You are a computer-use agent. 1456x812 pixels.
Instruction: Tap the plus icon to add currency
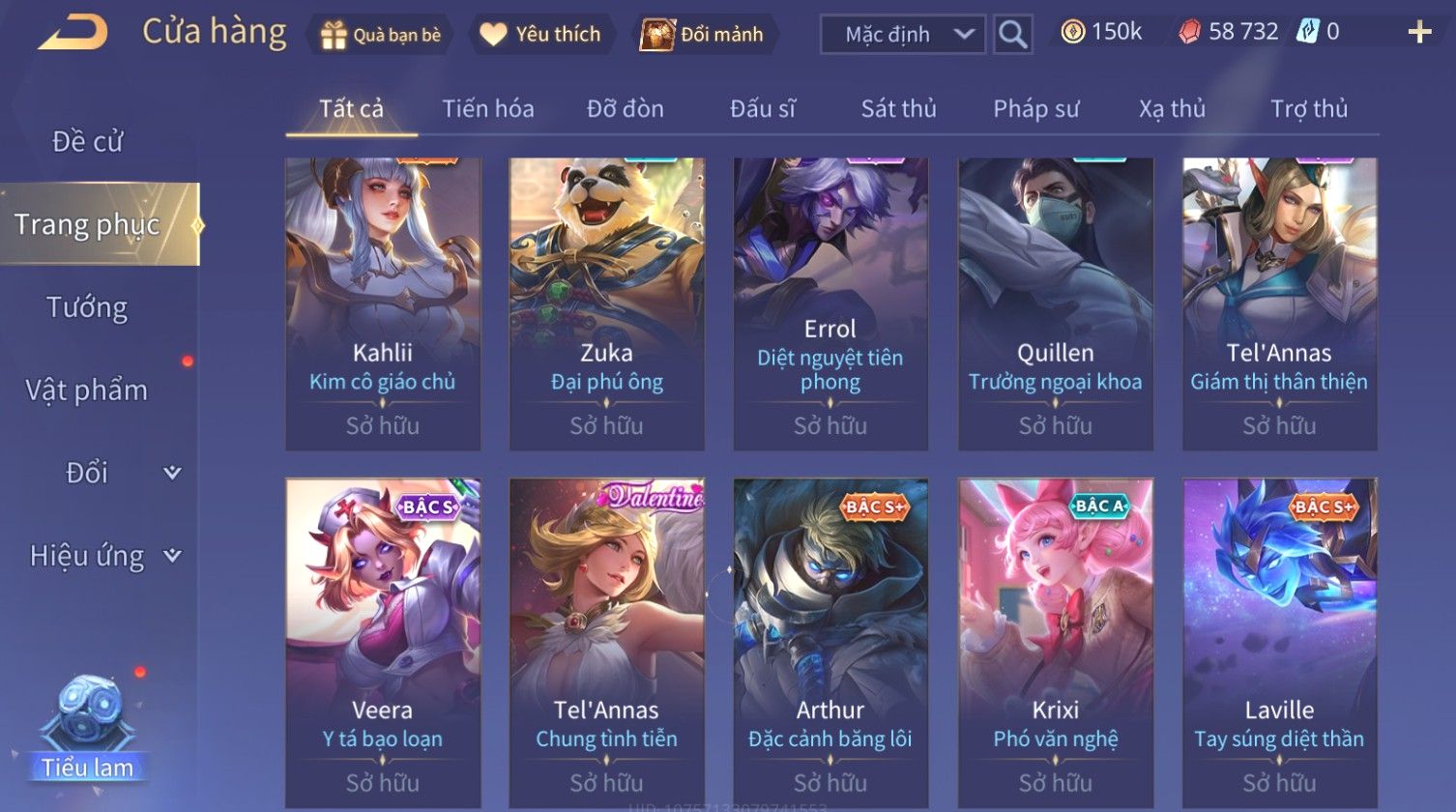click(1419, 33)
